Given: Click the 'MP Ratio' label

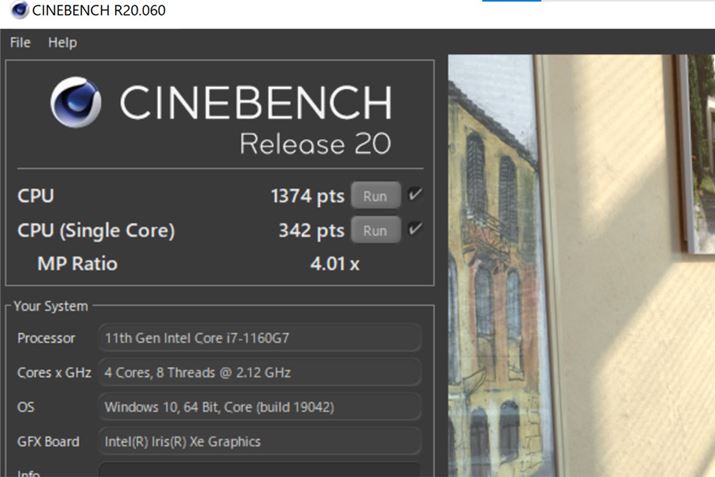Looking at the screenshot, I should tap(78, 264).
